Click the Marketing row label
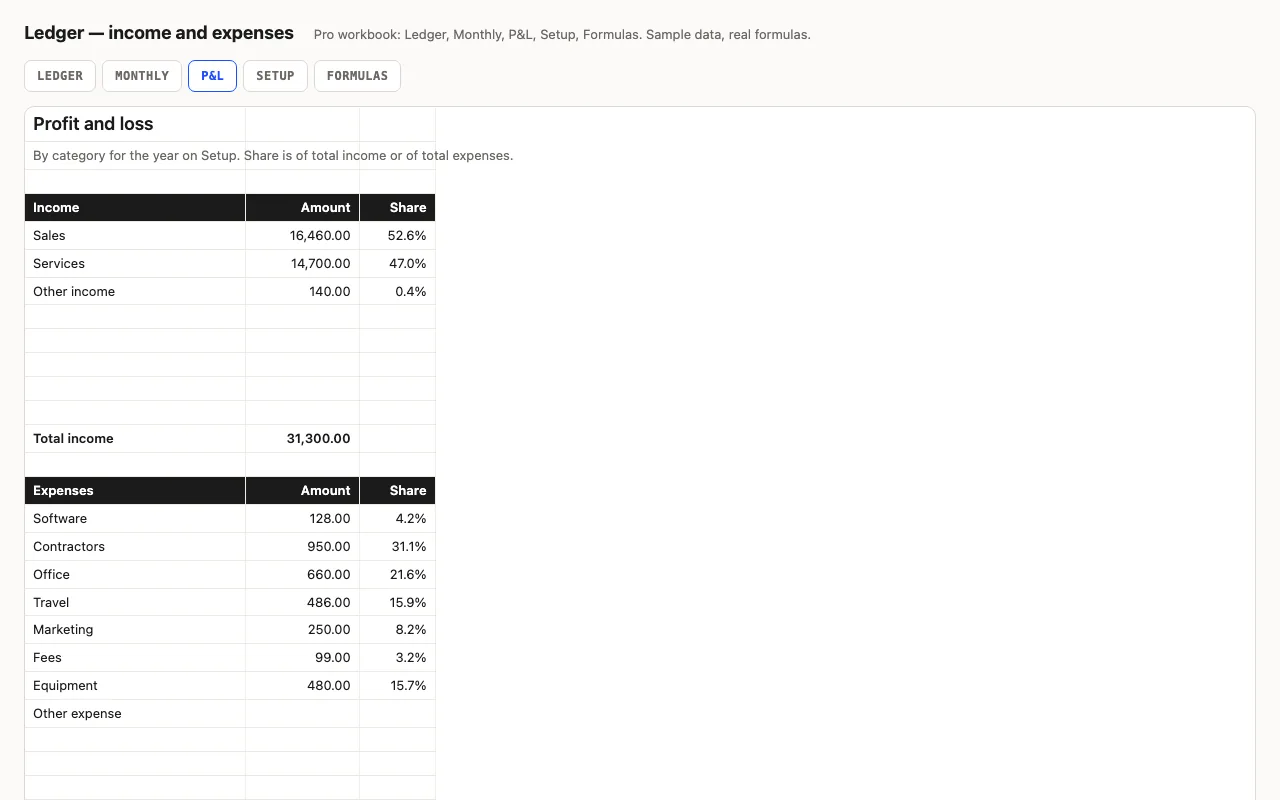 135,630
